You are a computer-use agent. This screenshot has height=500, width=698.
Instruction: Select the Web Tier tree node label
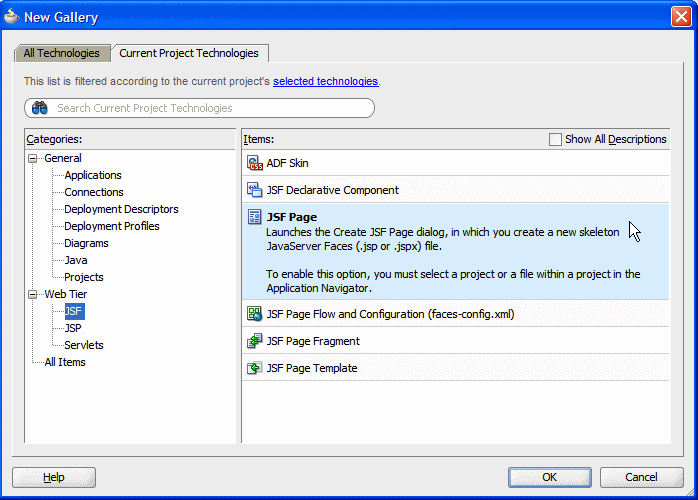pyautogui.click(x=66, y=294)
